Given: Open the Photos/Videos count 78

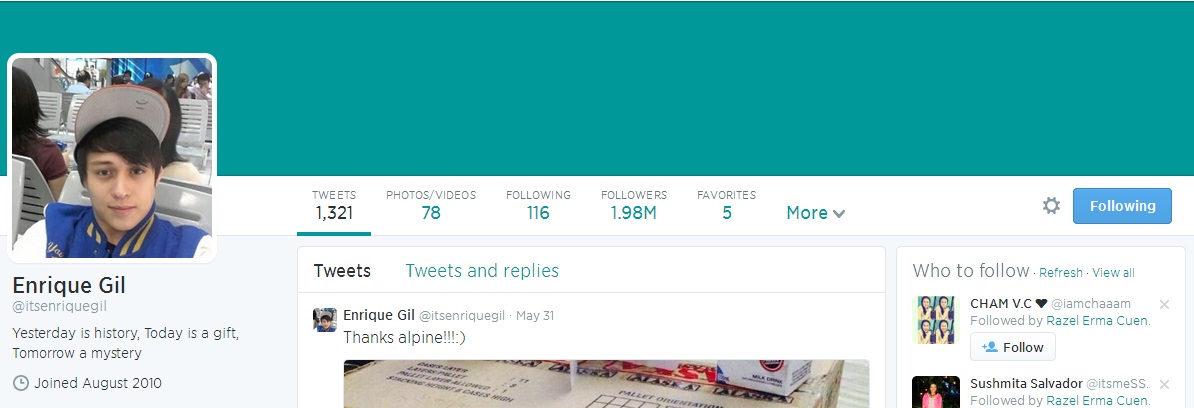Looking at the screenshot, I should (431, 206).
